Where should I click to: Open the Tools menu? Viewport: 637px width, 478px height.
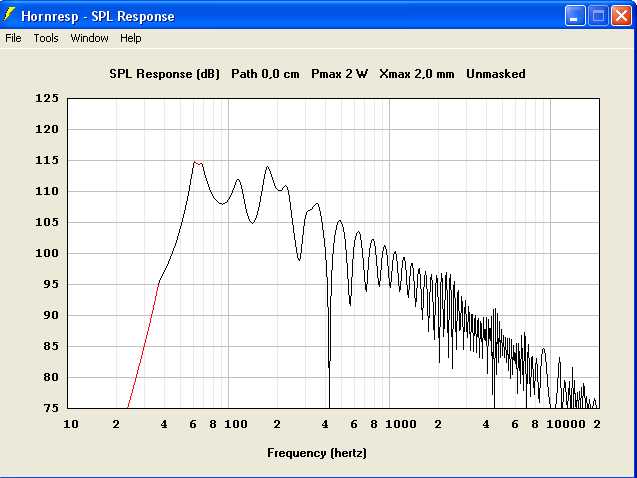click(x=46, y=38)
